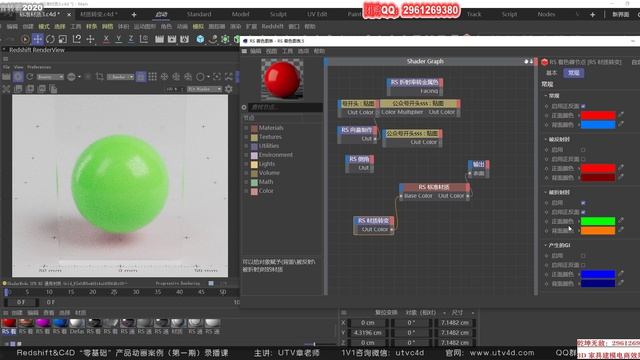Open the orange back color swatch
640x360 pixels.
point(598,231)
